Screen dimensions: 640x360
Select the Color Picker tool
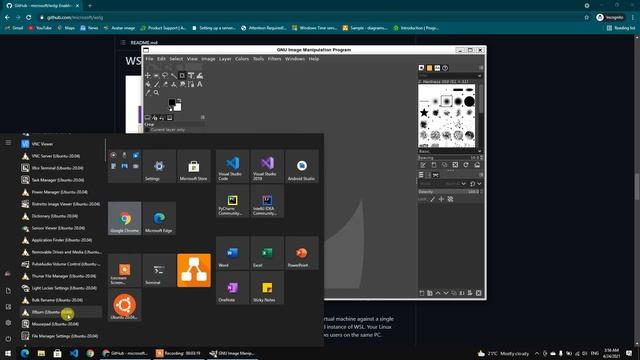pyautogui.click(x=148, y=93)
